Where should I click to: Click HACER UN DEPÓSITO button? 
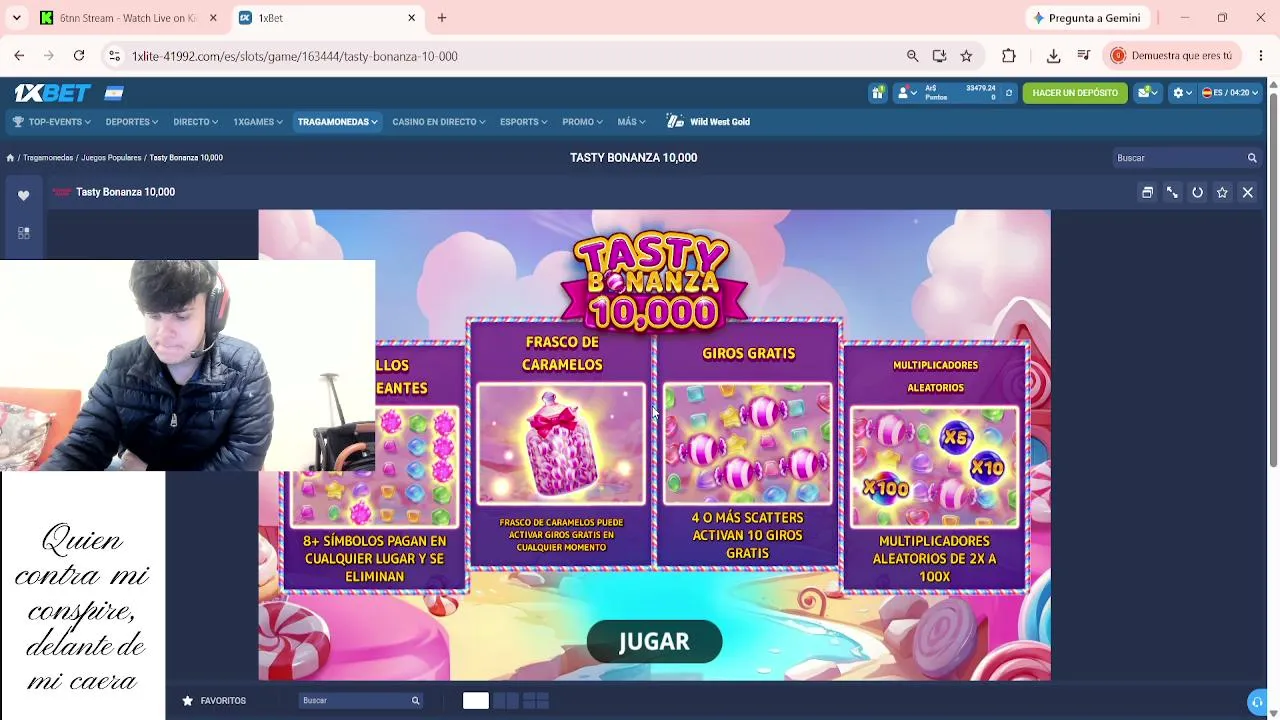(x=1075, y=93)
